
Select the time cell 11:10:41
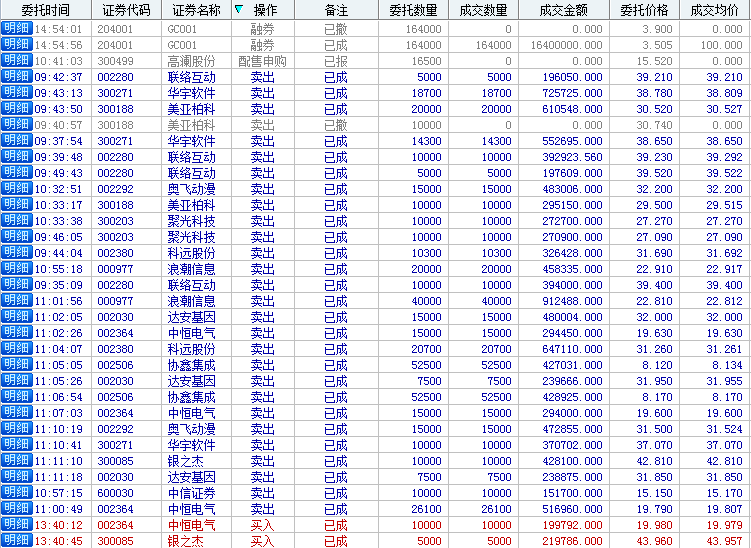coord(58,445)
